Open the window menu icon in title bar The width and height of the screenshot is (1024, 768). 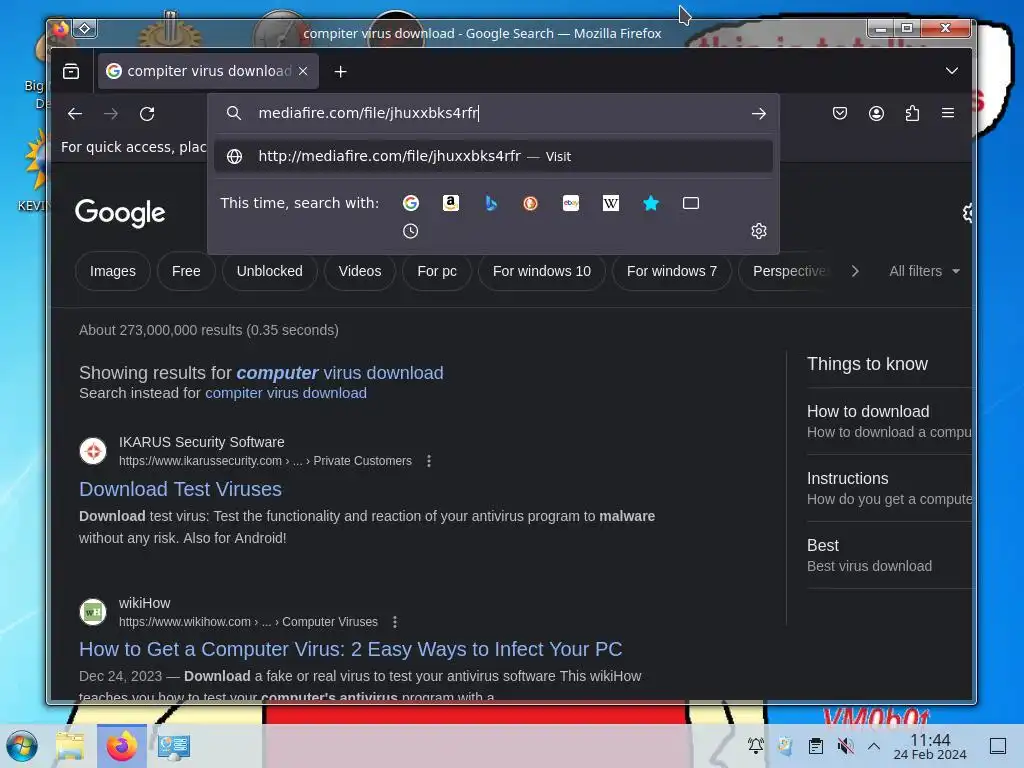coord(85,28)
